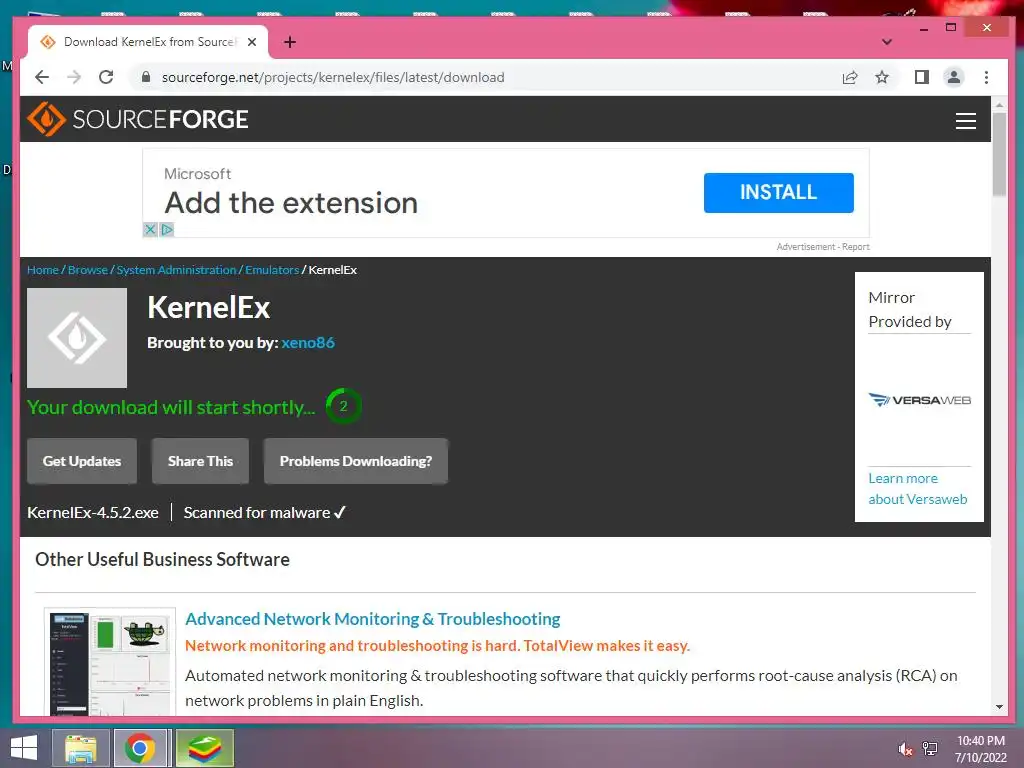Screen dimensions: 1024x768
Task: Click the Versaweb mirror logo
Action: pos(919,400)
